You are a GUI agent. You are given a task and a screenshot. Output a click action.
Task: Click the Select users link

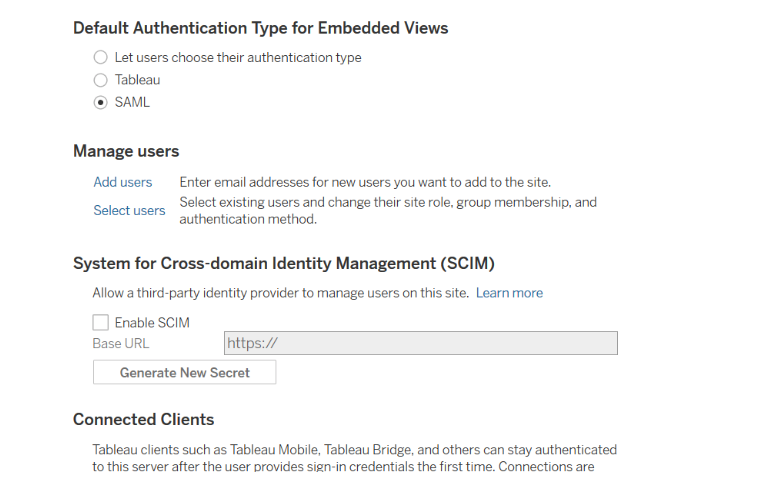pos(129,210)
